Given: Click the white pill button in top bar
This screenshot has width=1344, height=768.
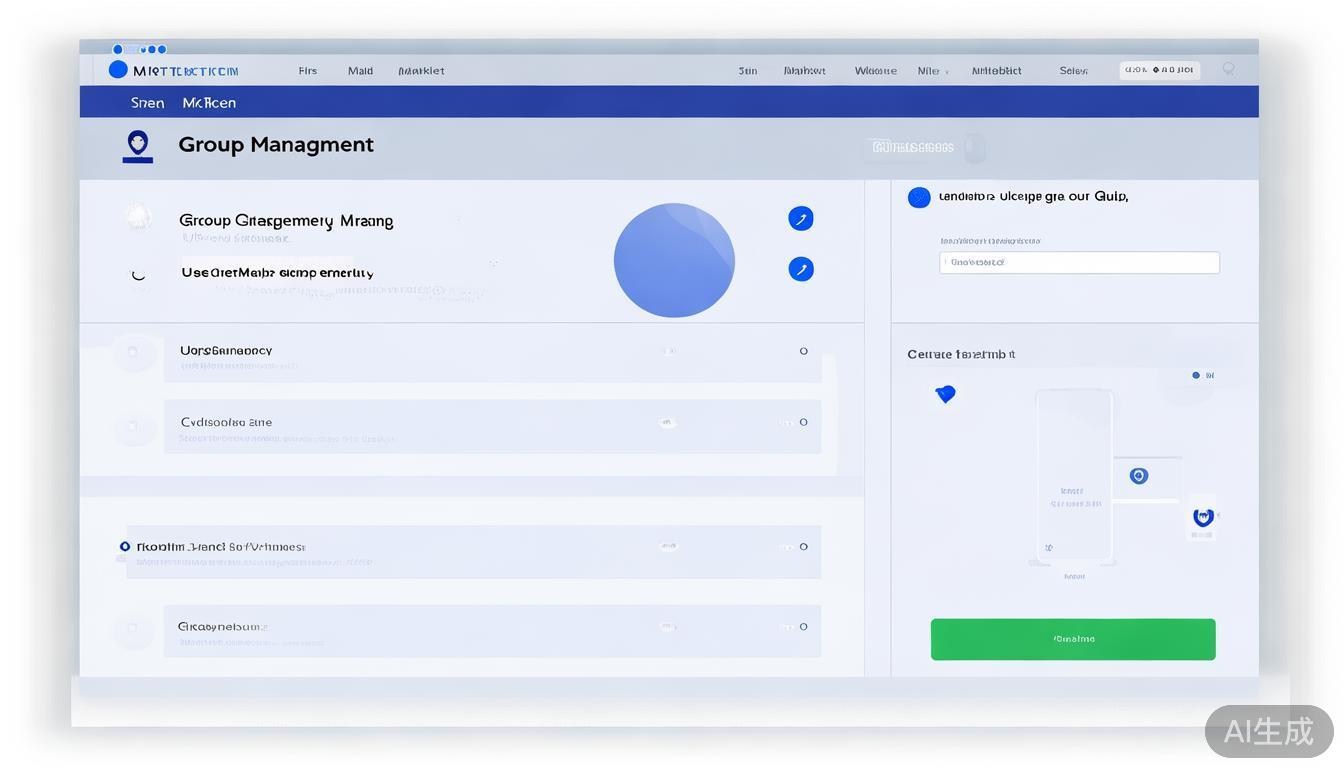Looking at the screenshot, I should pyautogui.click(x=1159, y=70).
